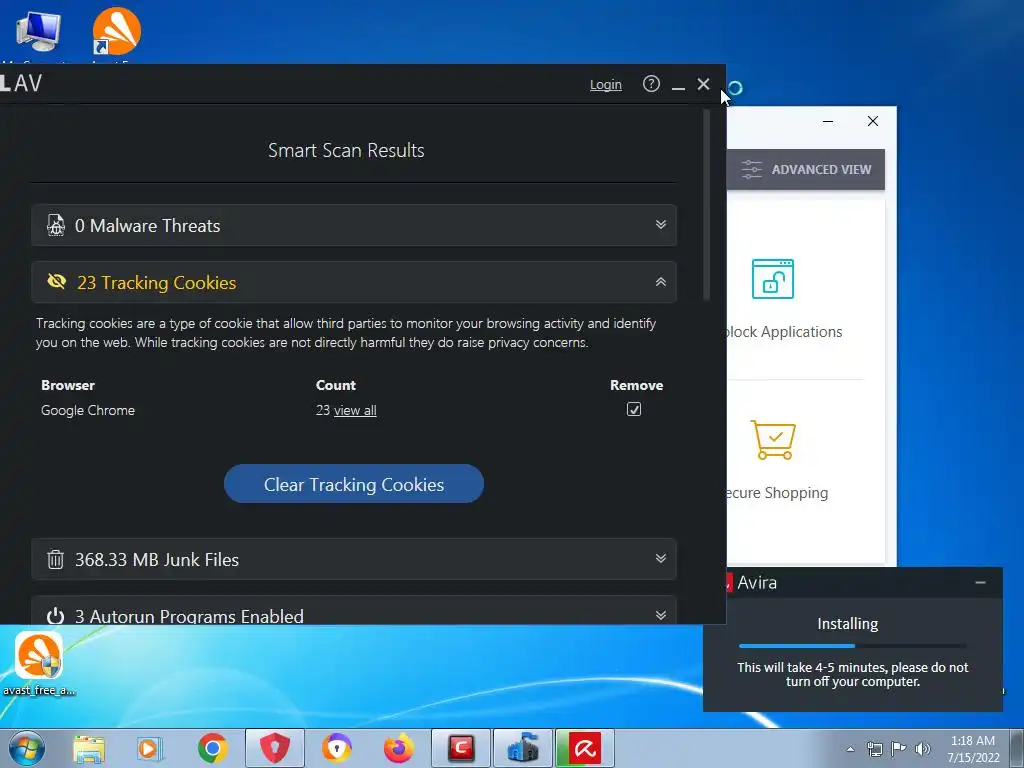
Task: Click the Google Chrome browser row text
Action: click(88, 411)
